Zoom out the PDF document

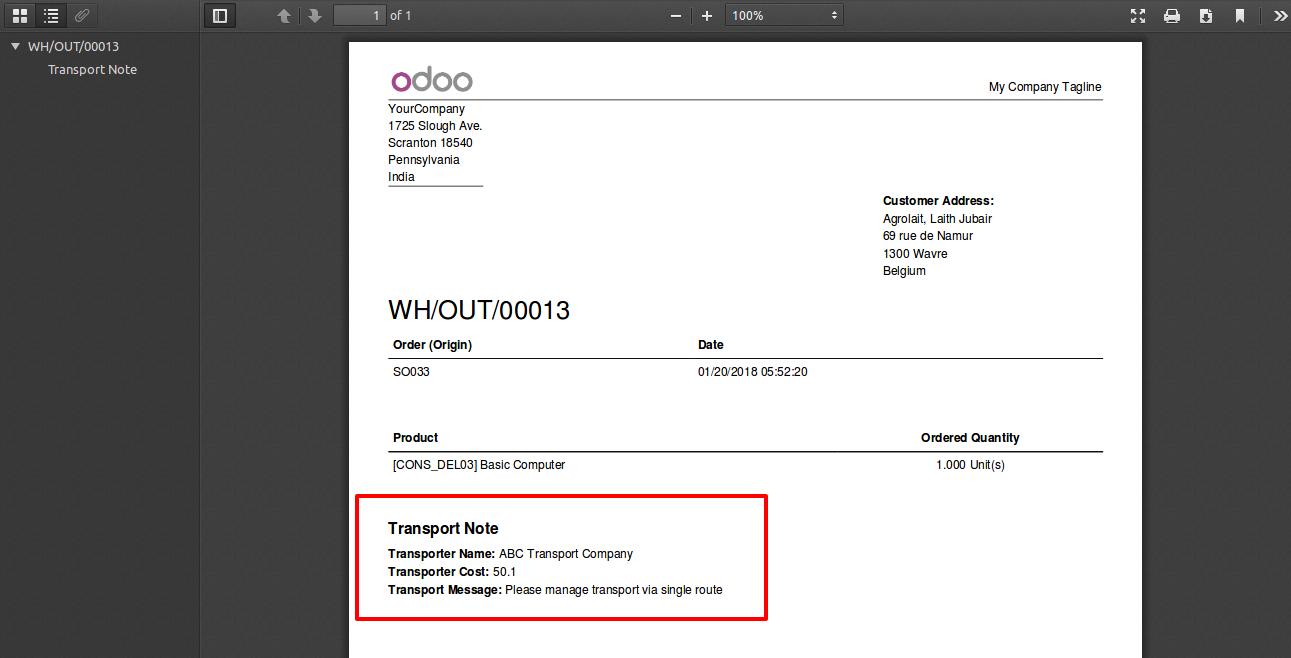(x=676, y=15)
